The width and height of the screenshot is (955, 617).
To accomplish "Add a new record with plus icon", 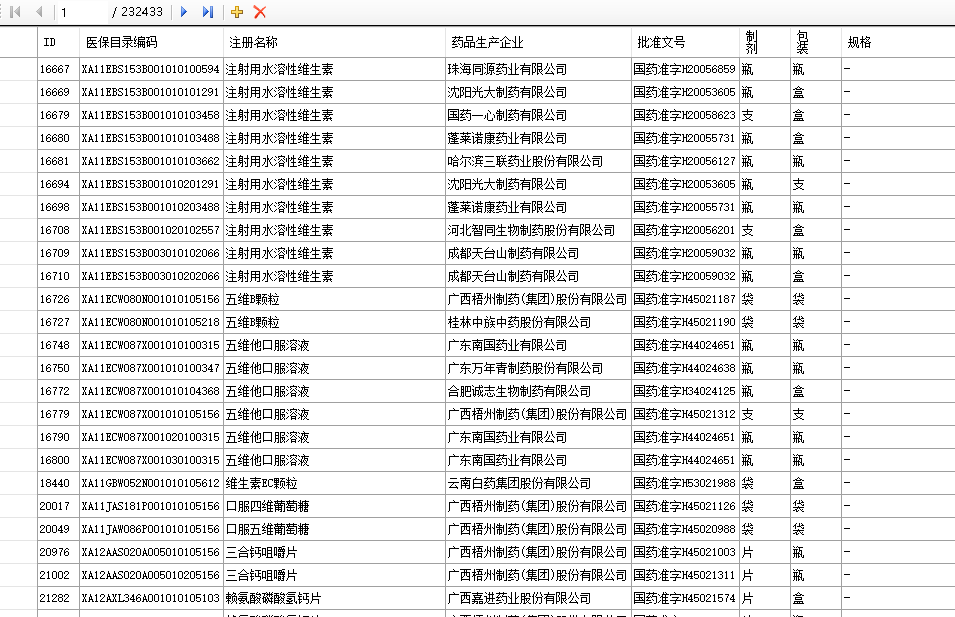I will pyautogui.click(x=237, y=12).
